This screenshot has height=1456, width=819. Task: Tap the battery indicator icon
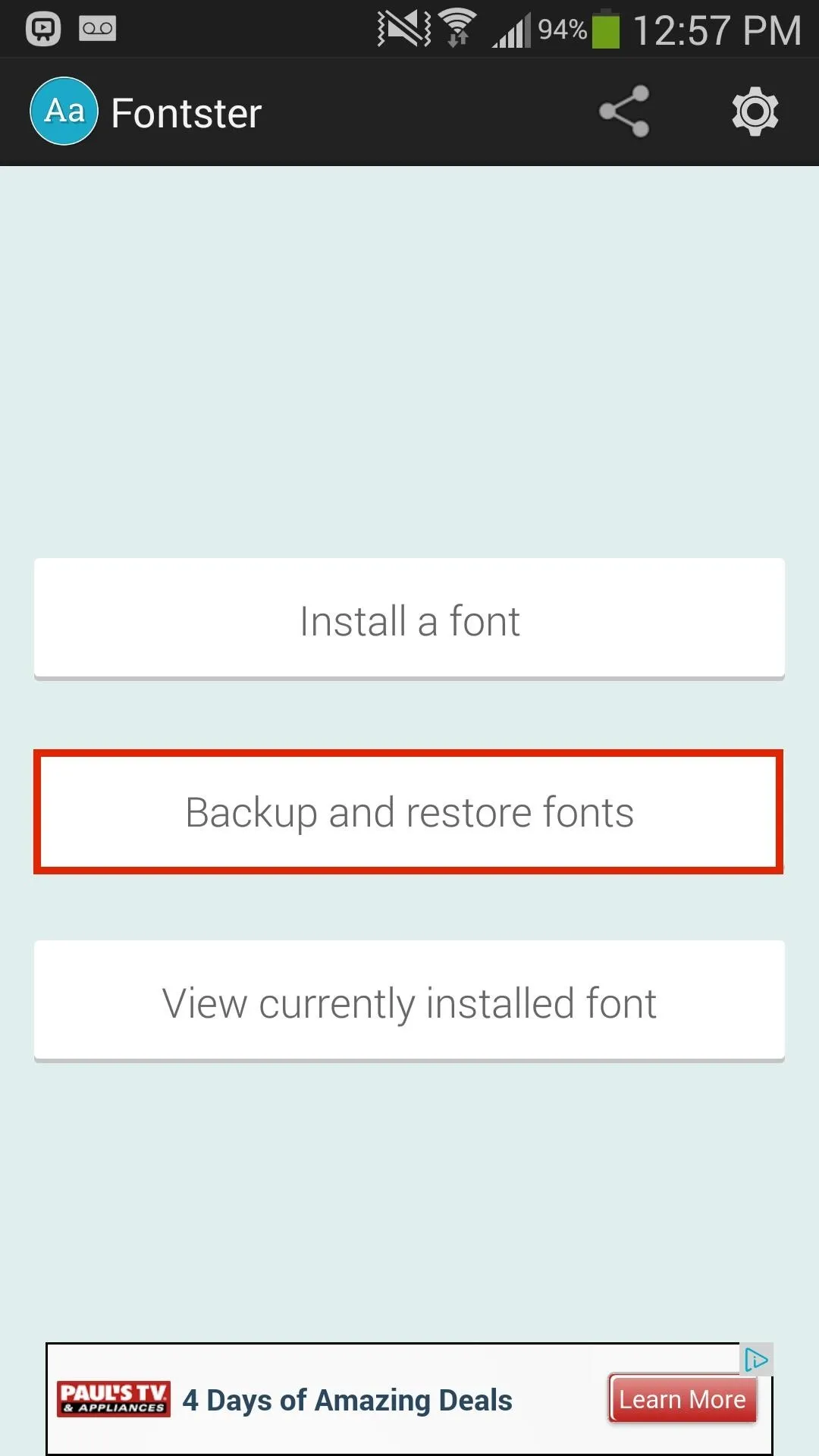point(605,29)
